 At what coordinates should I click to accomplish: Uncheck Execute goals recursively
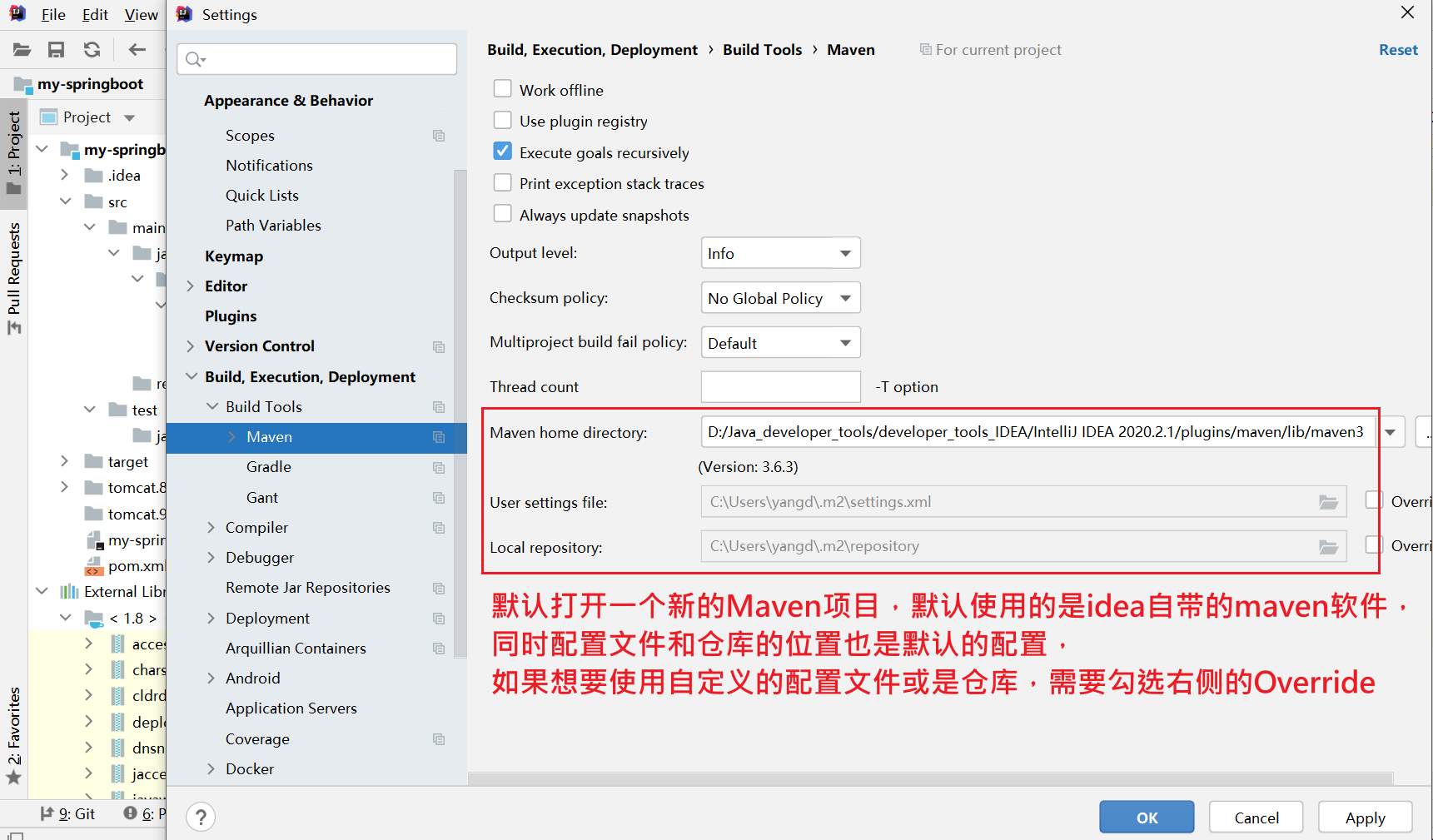pyautogui.click(x=503, y=151)
